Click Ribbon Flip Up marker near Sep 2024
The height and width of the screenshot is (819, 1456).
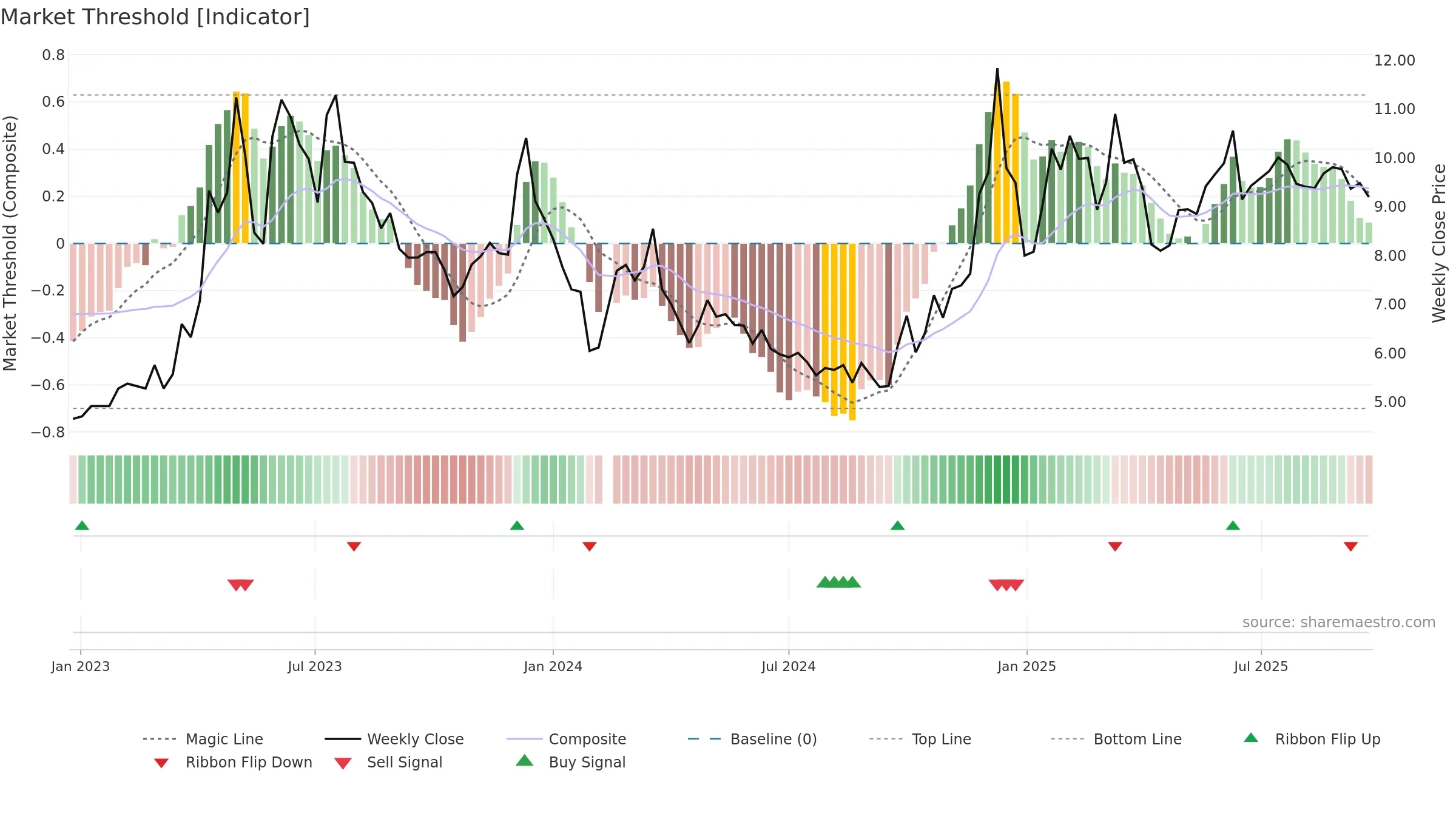pyautogui.click(x=897, y=525)
